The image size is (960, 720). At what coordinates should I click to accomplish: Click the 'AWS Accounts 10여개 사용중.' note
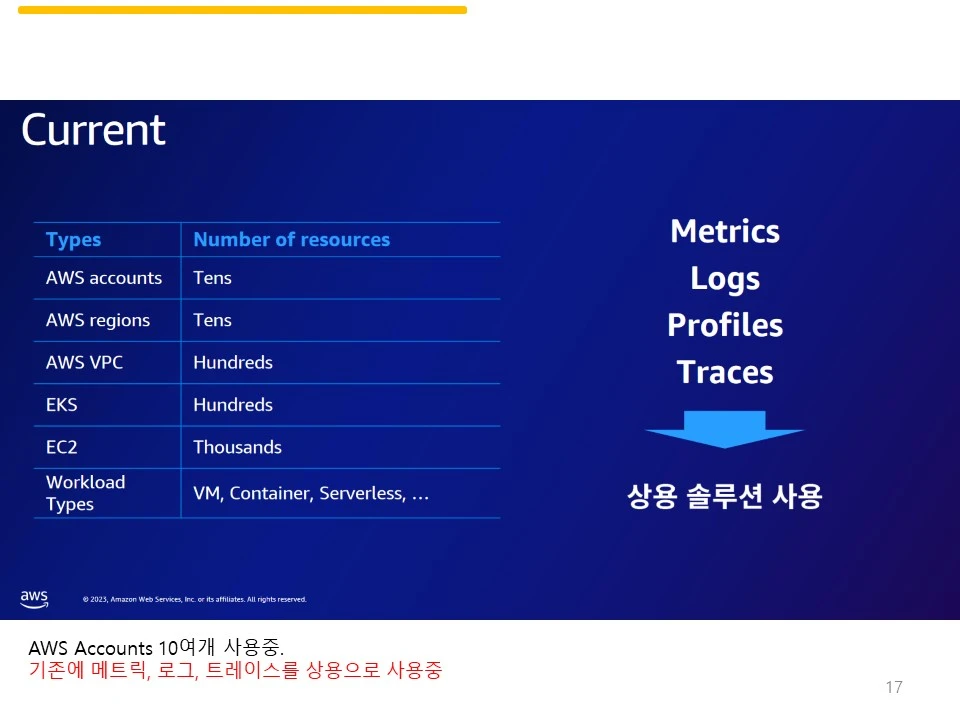[156, 647]
